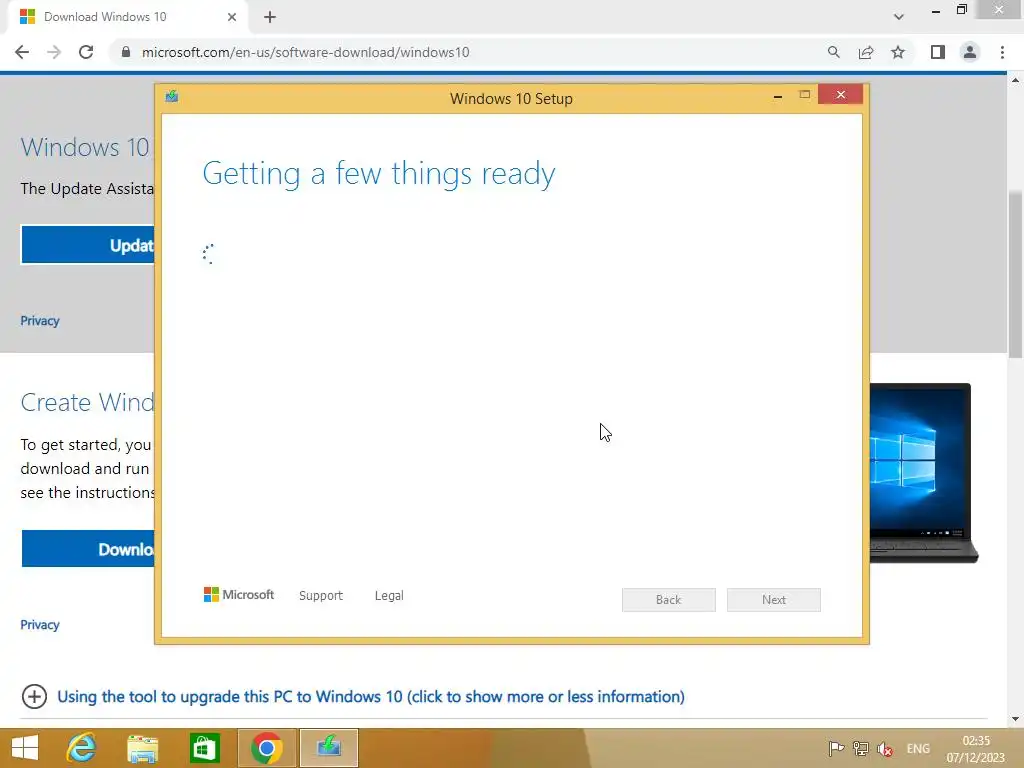Reload the Download Windows 10 page
This screenshot has width=1024, height=768.
[86, 52]
